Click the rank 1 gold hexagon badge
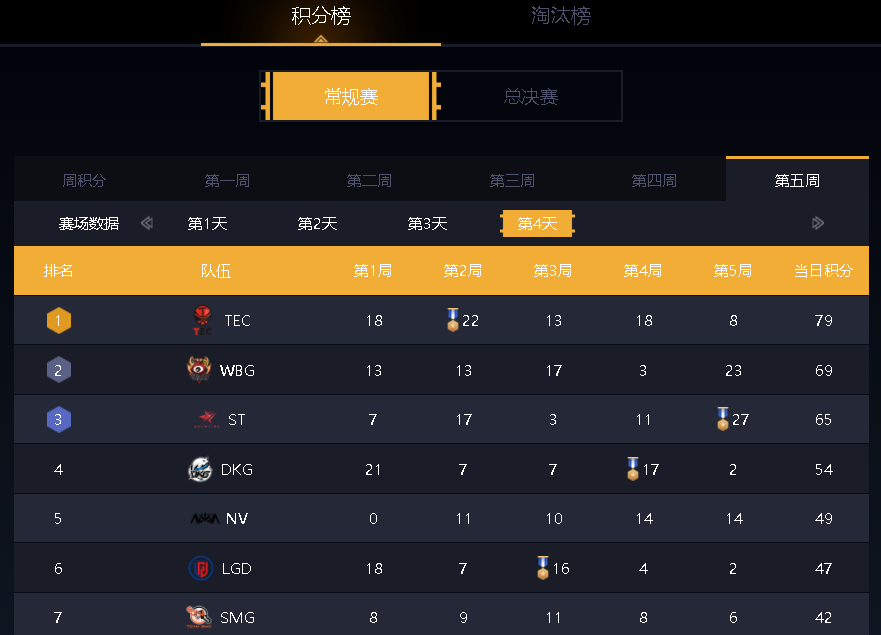 [x=59, y=321]
